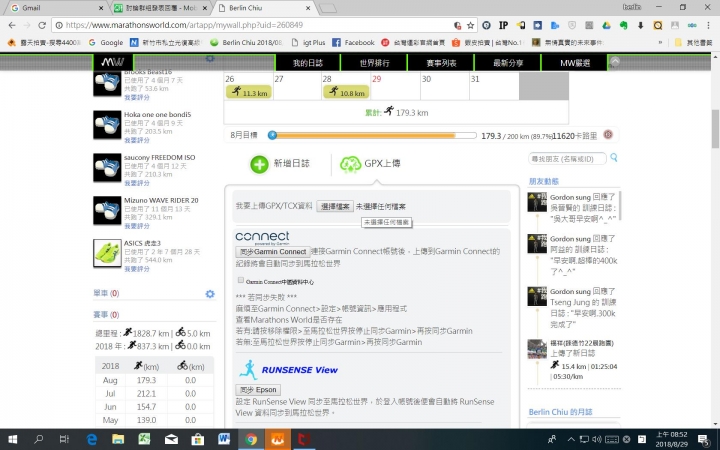Open the 11.3 km run on the 26th
Screen dimensions: 720x450
pyautogui.click(x=249, y=92)
